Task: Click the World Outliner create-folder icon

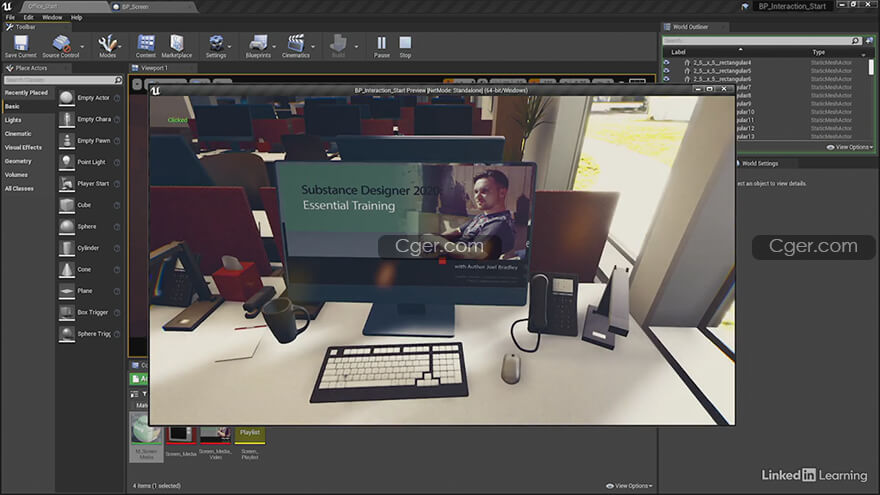Action: 869,40
